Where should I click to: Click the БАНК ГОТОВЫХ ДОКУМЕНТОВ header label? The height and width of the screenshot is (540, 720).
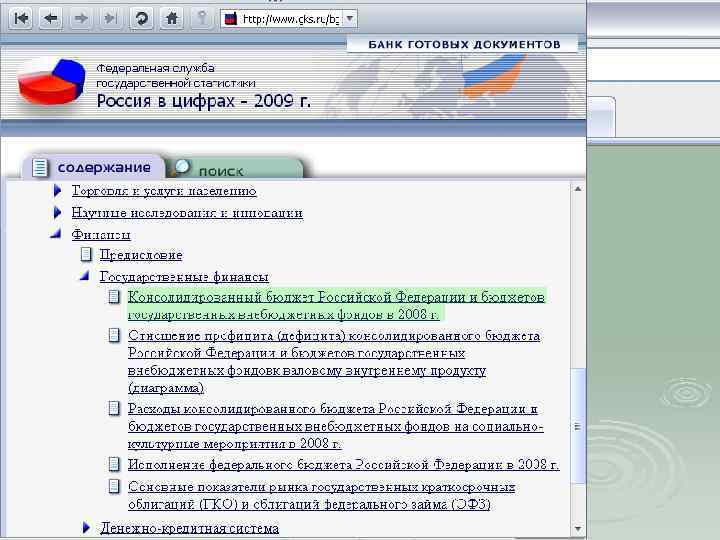pos(464,45)
